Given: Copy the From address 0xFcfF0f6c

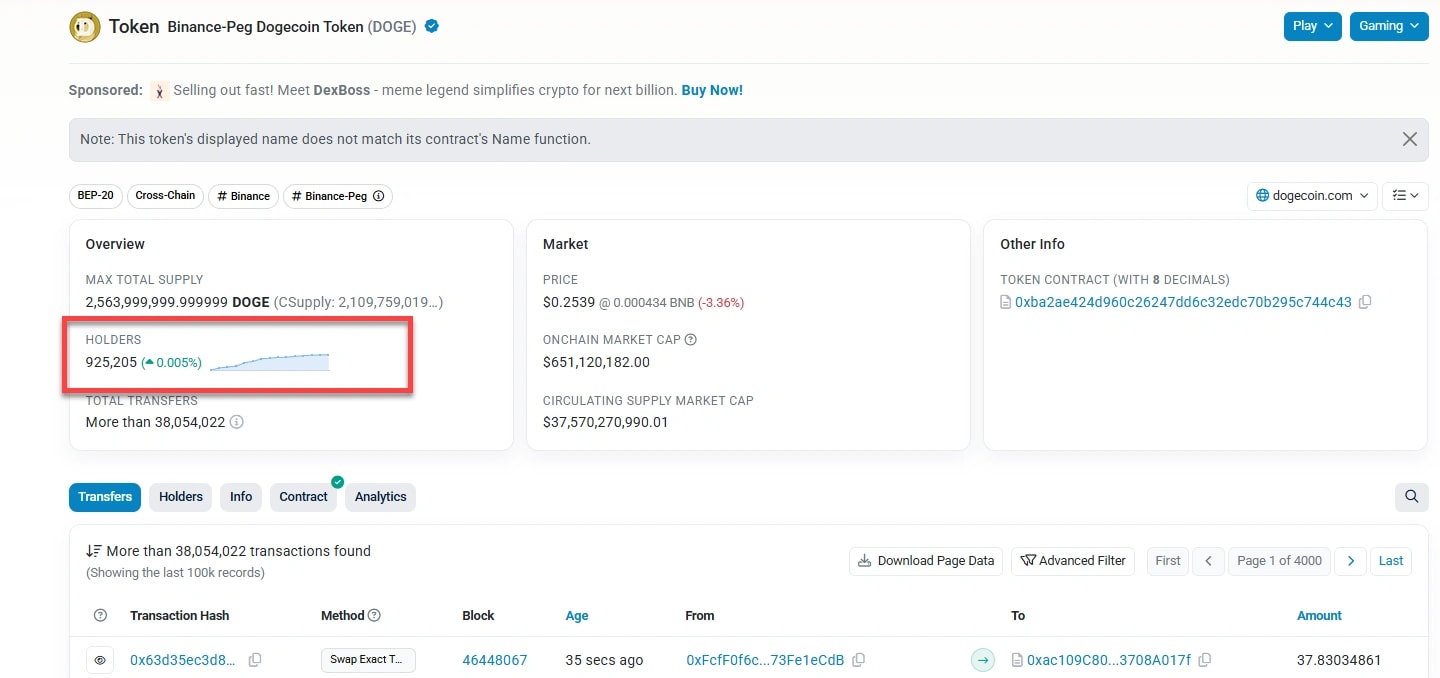Looking at the screenshot, I should click(859, 660).
